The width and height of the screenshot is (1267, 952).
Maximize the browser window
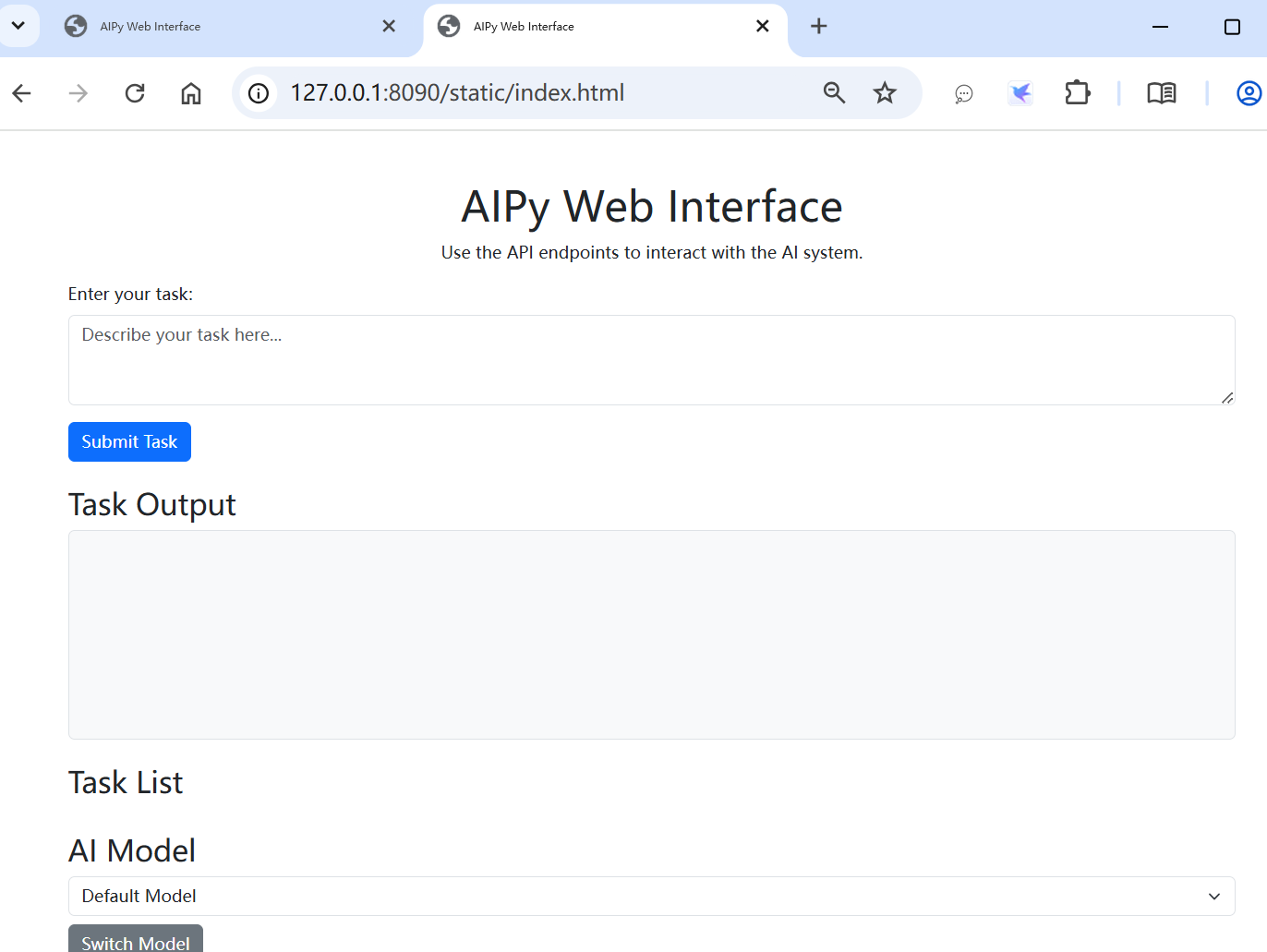point(1232,27)
